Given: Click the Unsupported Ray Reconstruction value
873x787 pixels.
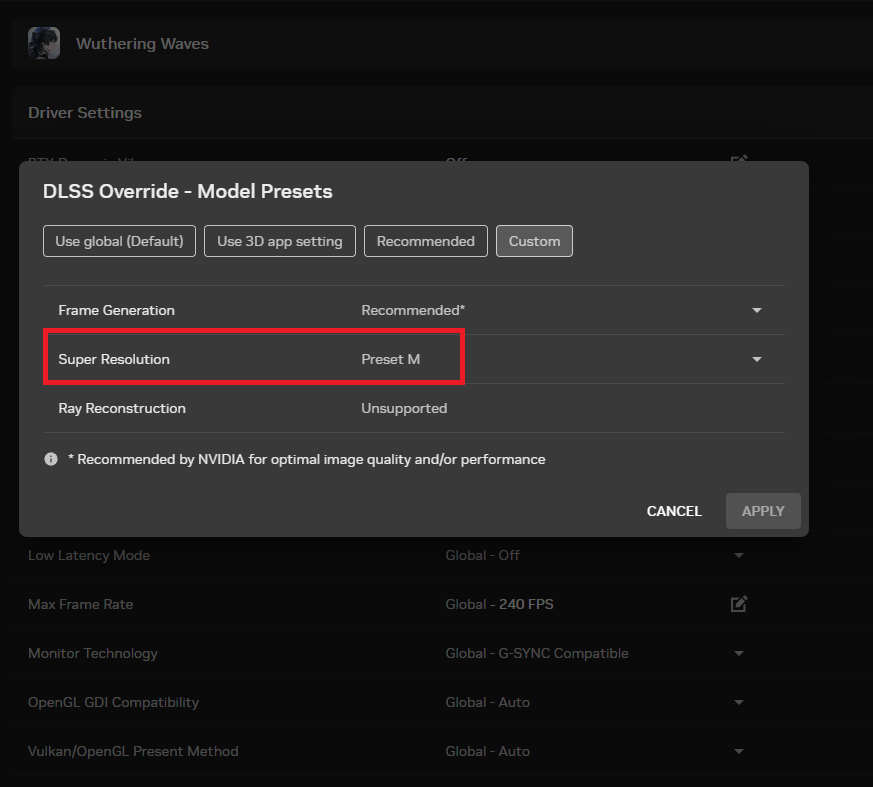Looking at the screenshot, I should [x=404, y=408].
